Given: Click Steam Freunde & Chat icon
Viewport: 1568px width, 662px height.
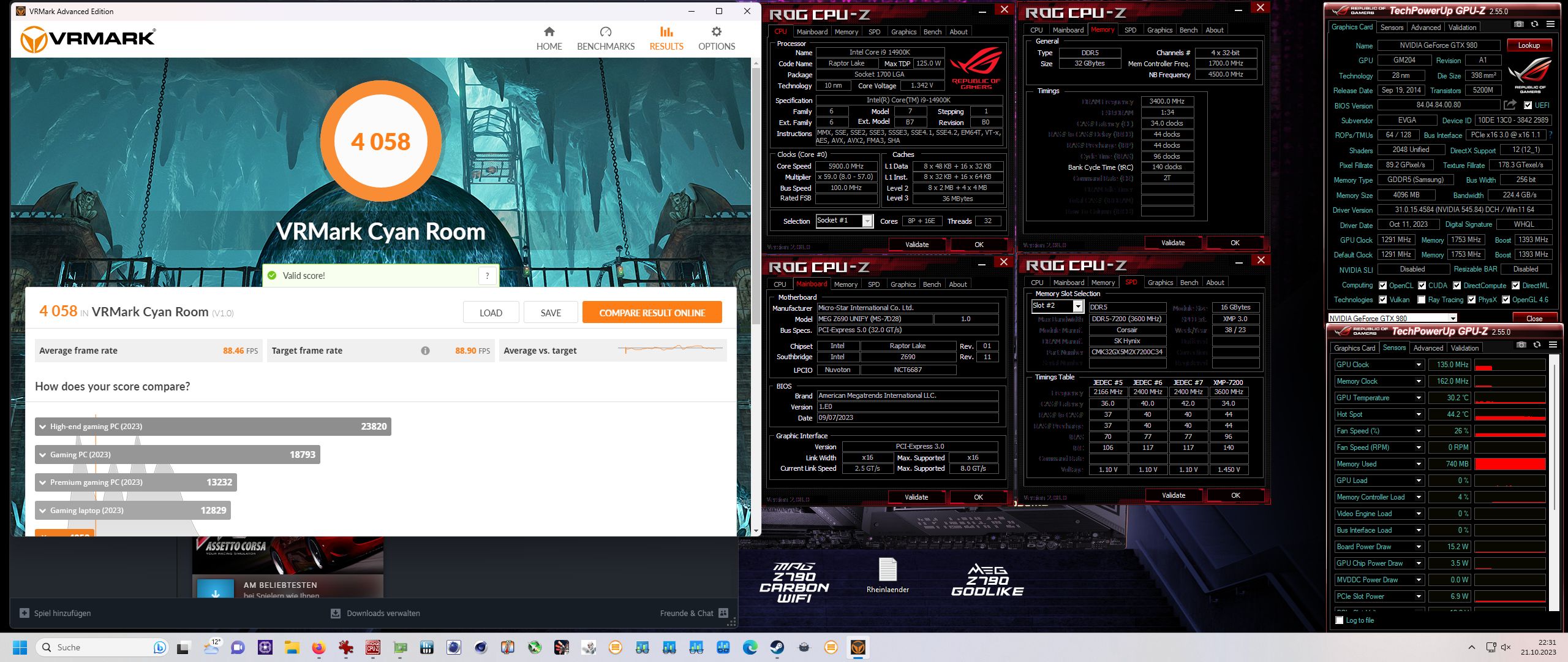Looking at the screenshot, I should click(723, 613).
